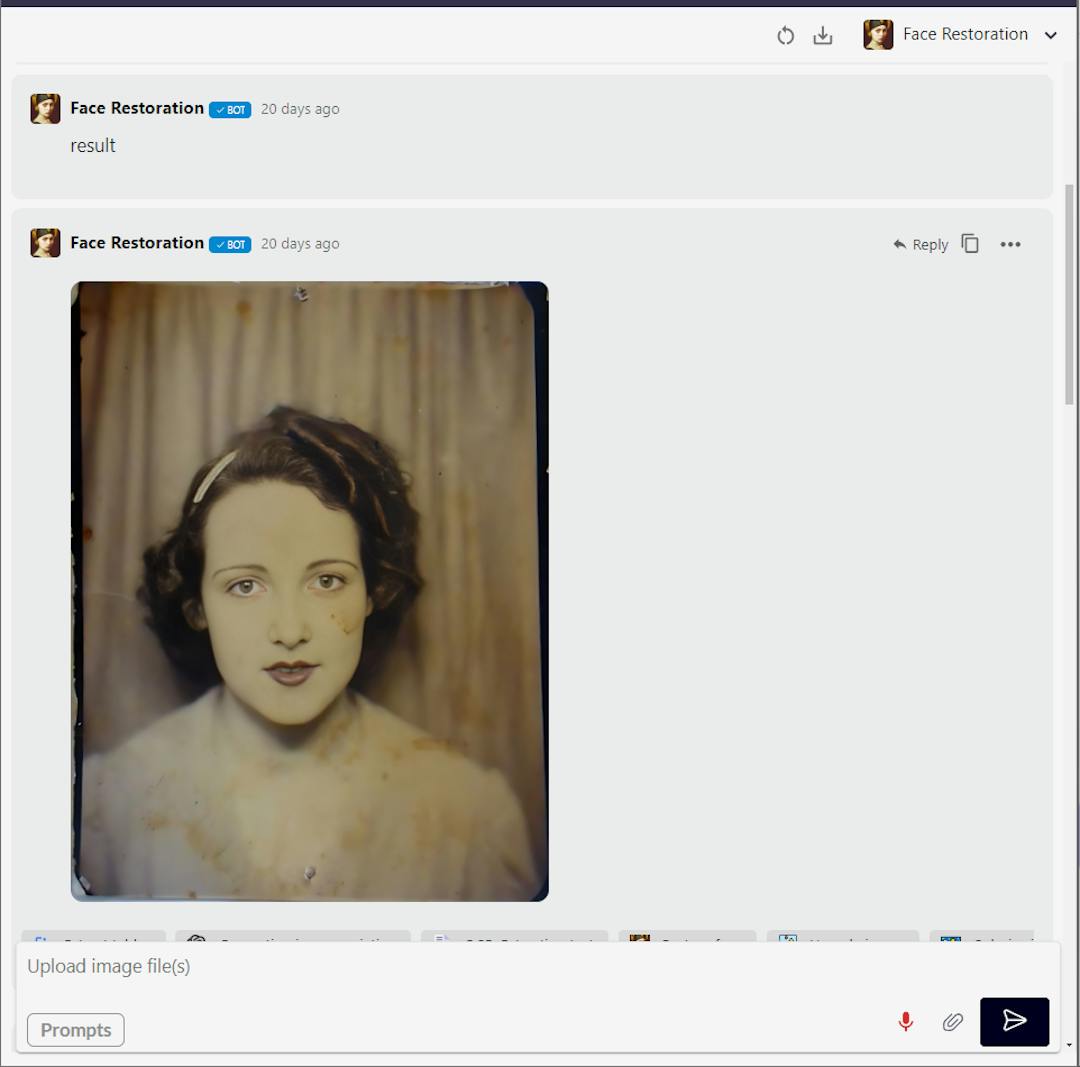Click Reply on the bot's image message
The width and height of the screenshot is (1080, 1067).
(919, 244)
